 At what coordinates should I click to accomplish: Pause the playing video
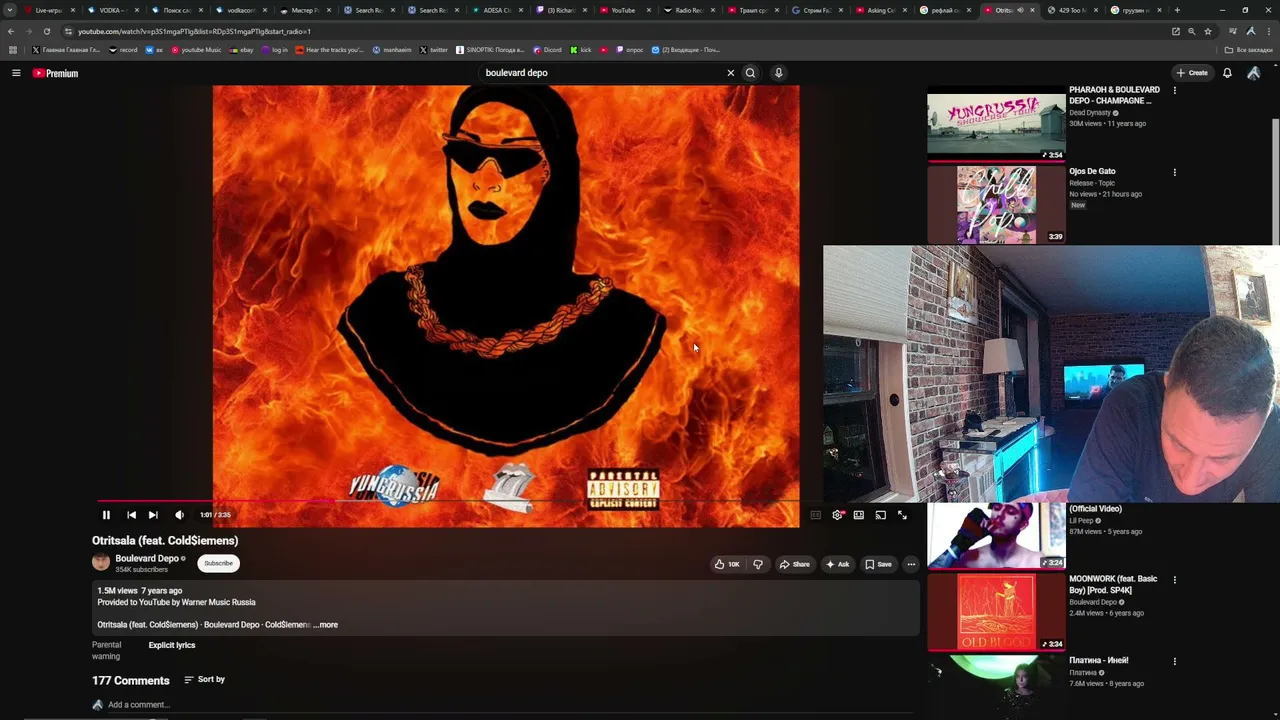[106, 515]
